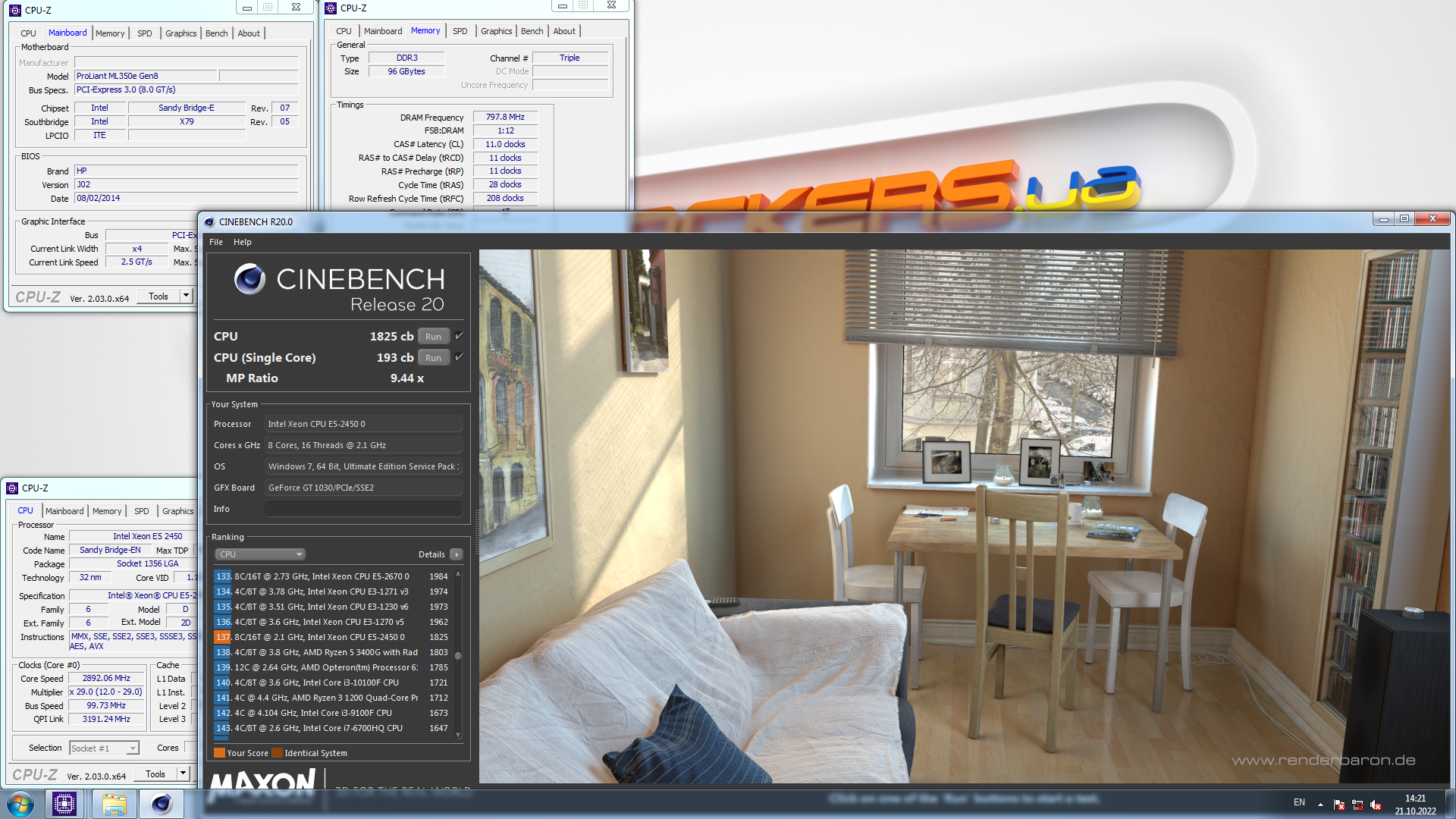Screen dimensions: 1456x819
Task: Open the Cinebench File menu
Action: click(x=216, y=242)
